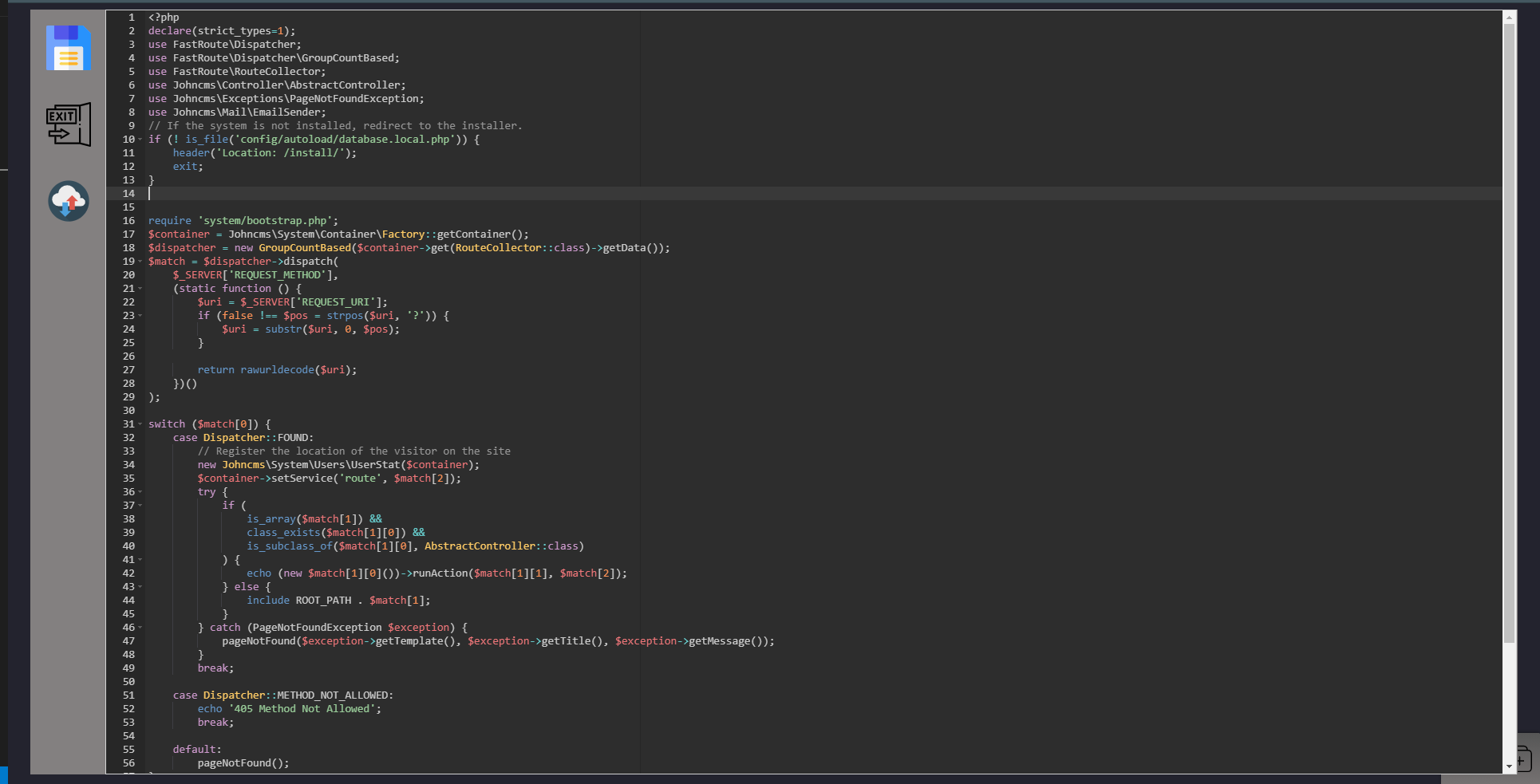Collapse the fold arrow at line 19
The width and height of the screenshot is (1540, 784).
click(140, 262)
